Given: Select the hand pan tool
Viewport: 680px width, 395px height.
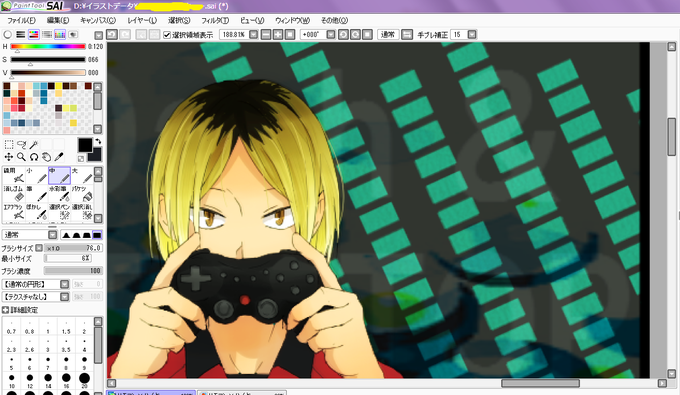Looking at the screenshot, I should pyautogui.click(x=46, y=157).
